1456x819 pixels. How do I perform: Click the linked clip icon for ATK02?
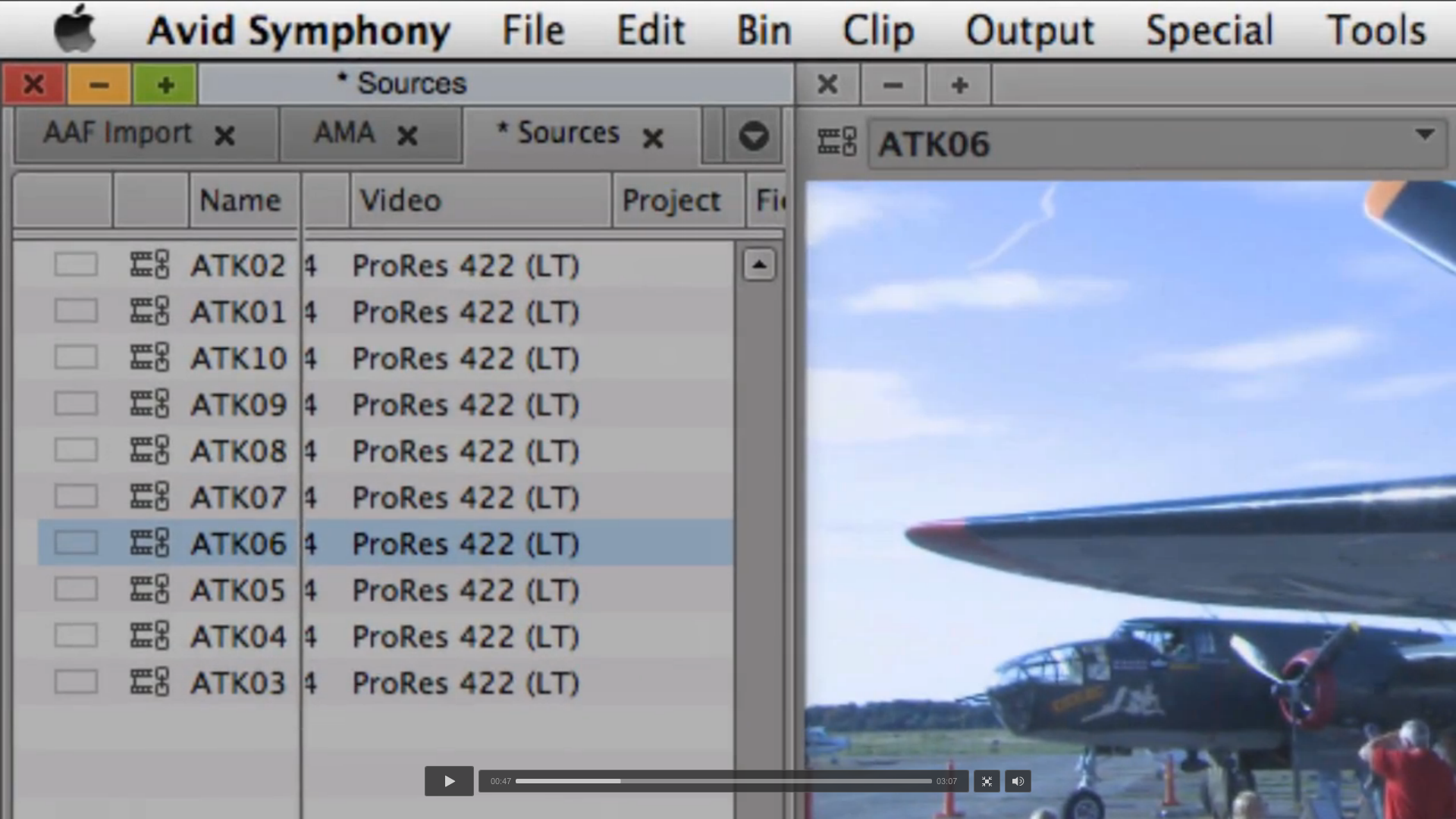coord(149,265)
